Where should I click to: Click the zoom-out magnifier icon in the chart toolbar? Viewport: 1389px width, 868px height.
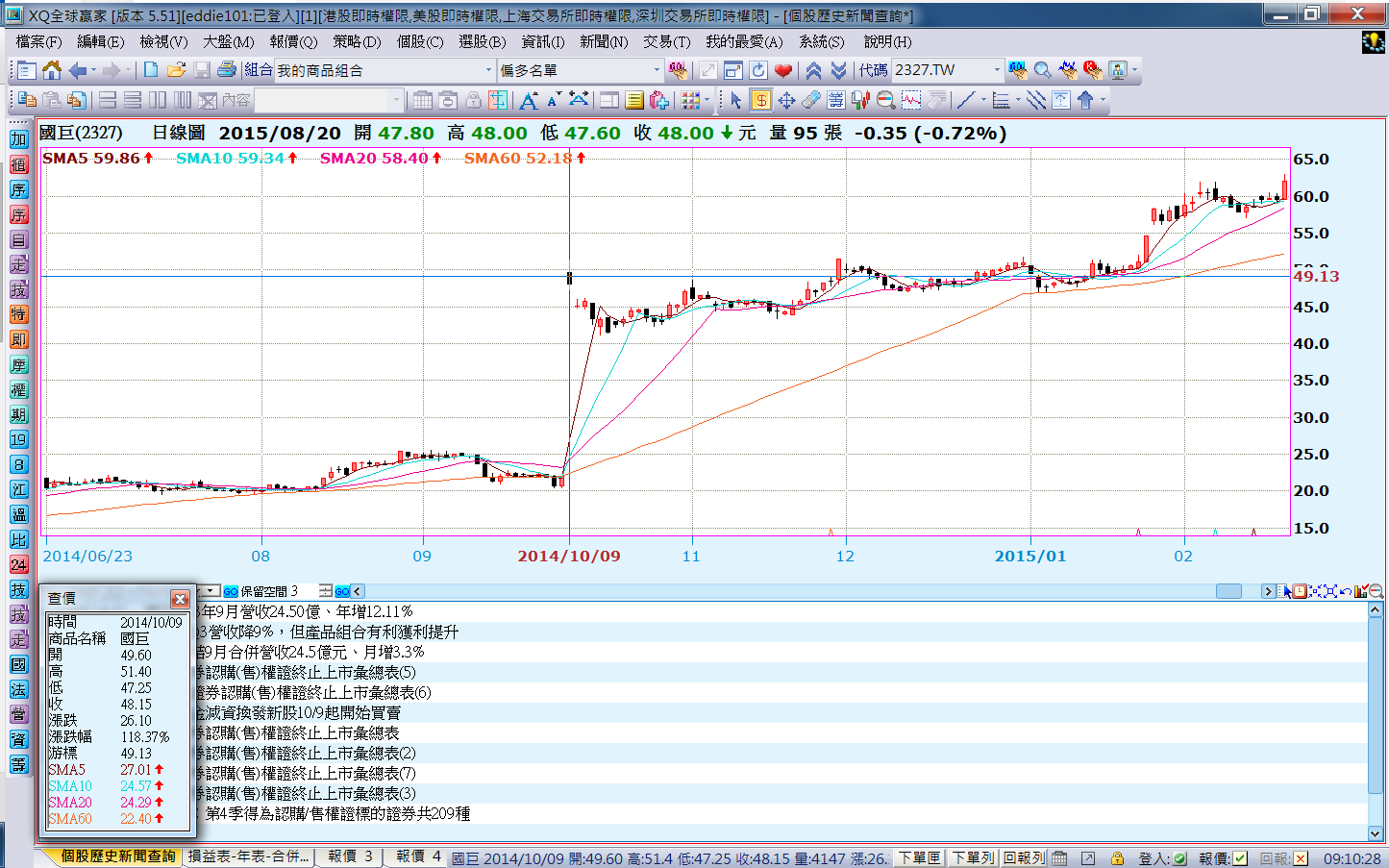(x=885, y=100)
